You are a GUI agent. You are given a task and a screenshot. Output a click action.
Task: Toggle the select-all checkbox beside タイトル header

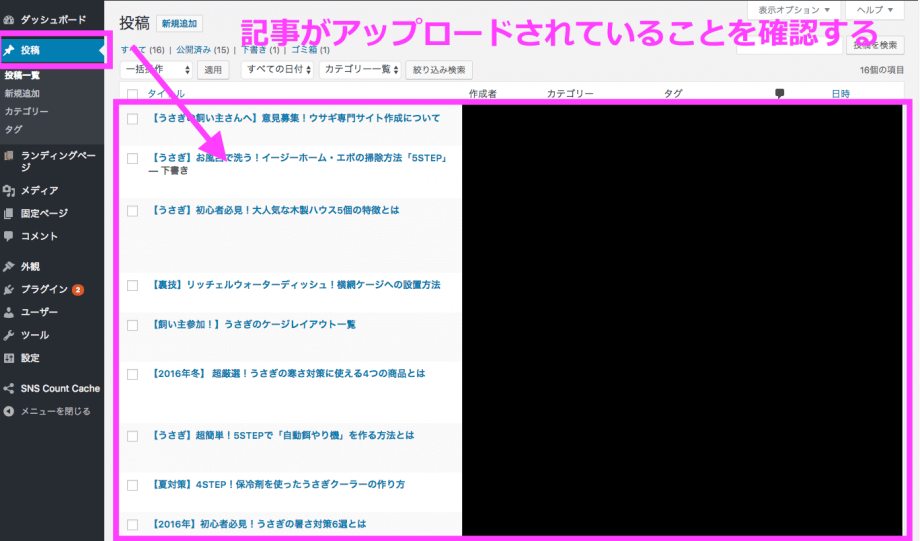(132, 93)
